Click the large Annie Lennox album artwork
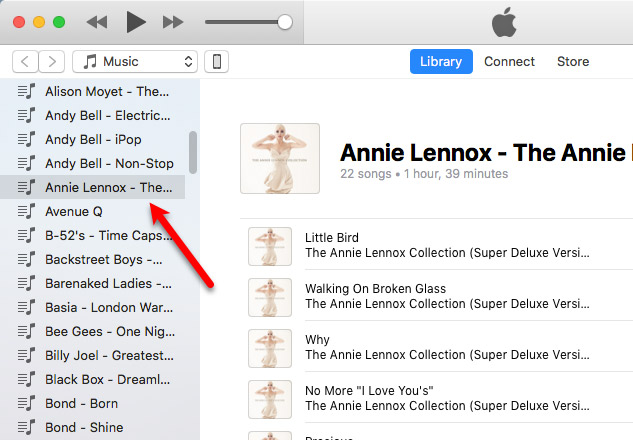This screenshot has width=633, height=440. 280,158
